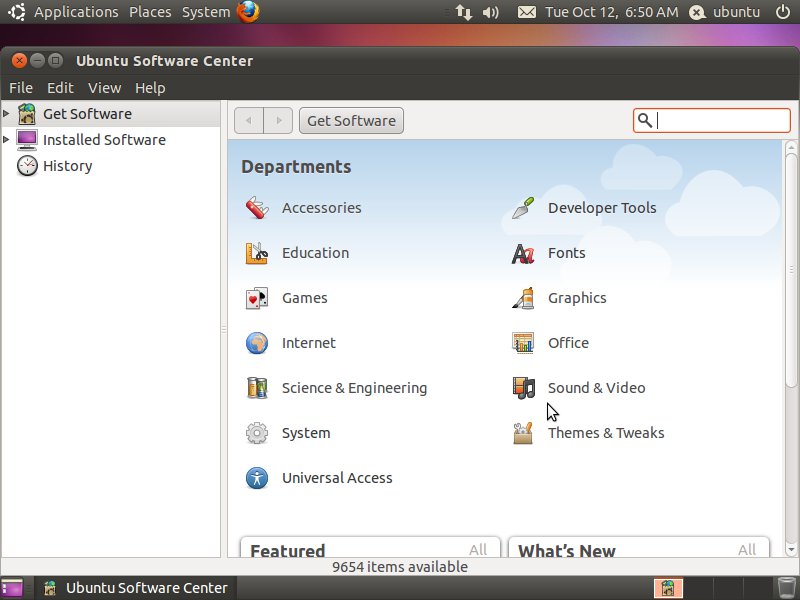Open the Places menu in top panel
Image resolution: width=800 pixels, height=600 pixels.
point(150,12)
